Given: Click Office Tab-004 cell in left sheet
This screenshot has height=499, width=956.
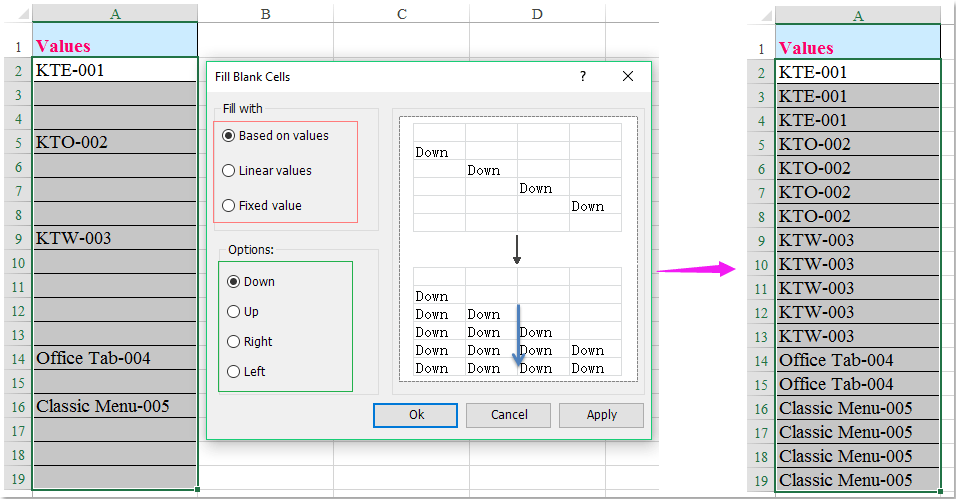Looking at the screenshot, I should pyautogui.click(x=115, y=357).
